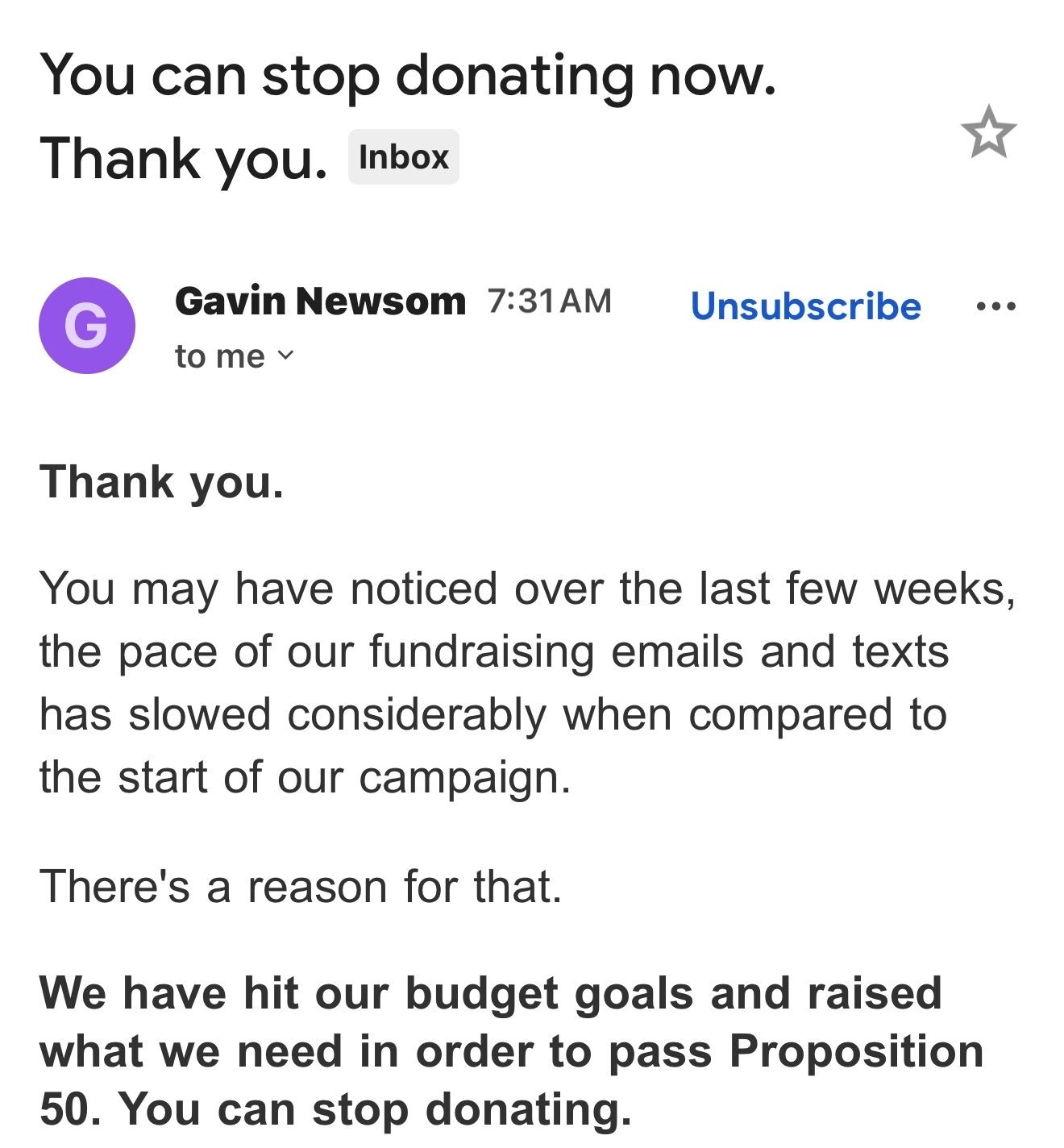Click the paragraph about fundraising emails slowing
Screen dimensions: 1064x1148
528,682
